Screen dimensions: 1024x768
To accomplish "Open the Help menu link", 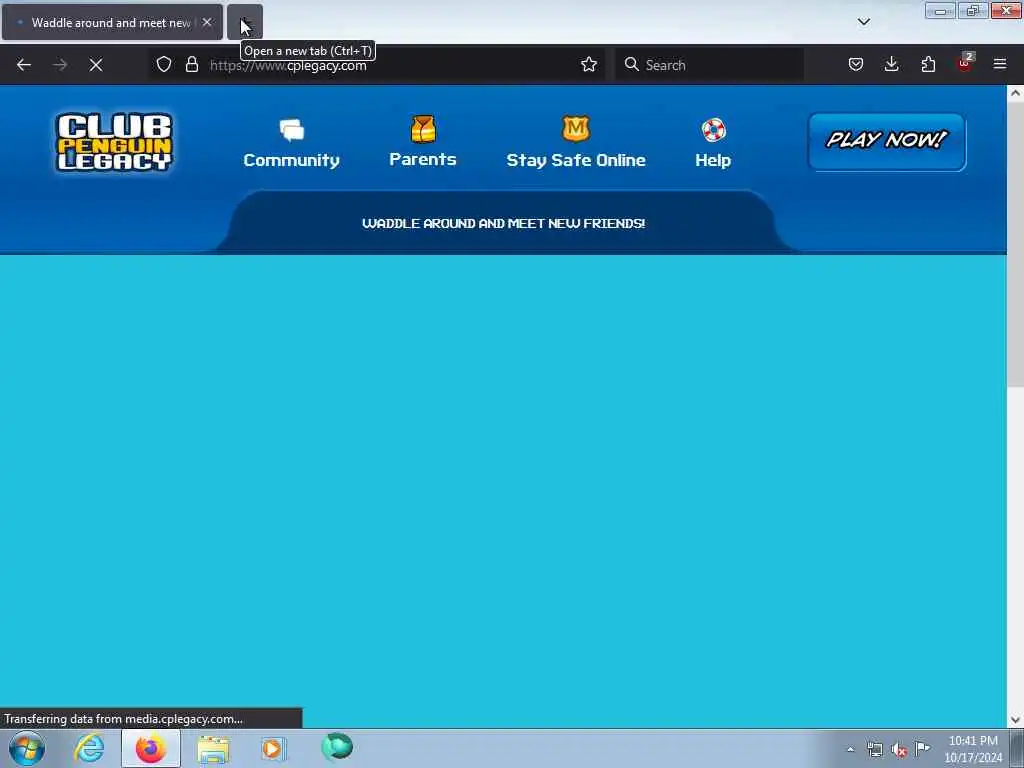I will [x=713, y=160].
